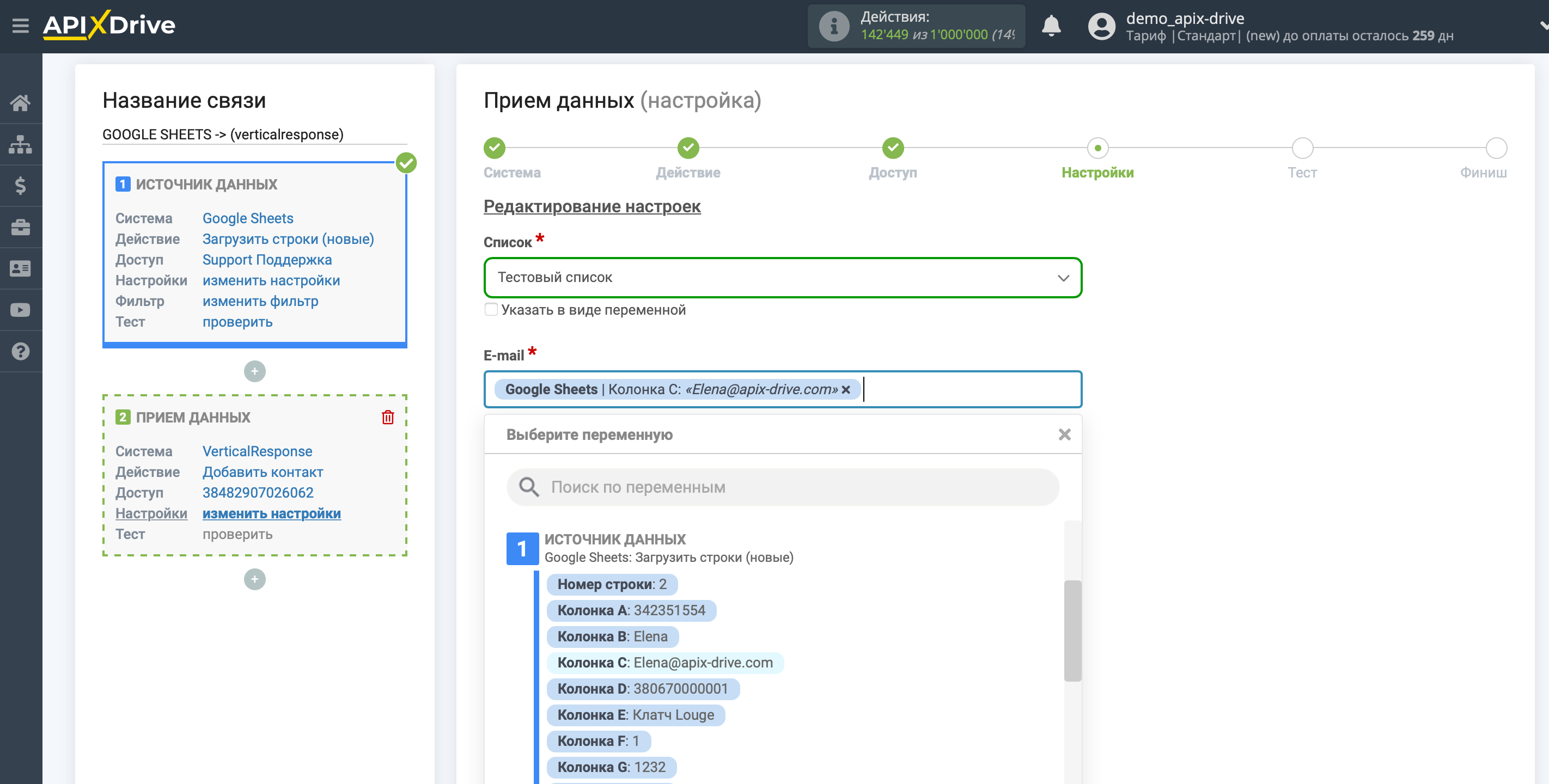Go to the Тест step
The height and width of the screenshot is (784, 1549).
pyautogui.click(x=1302, y=148)
